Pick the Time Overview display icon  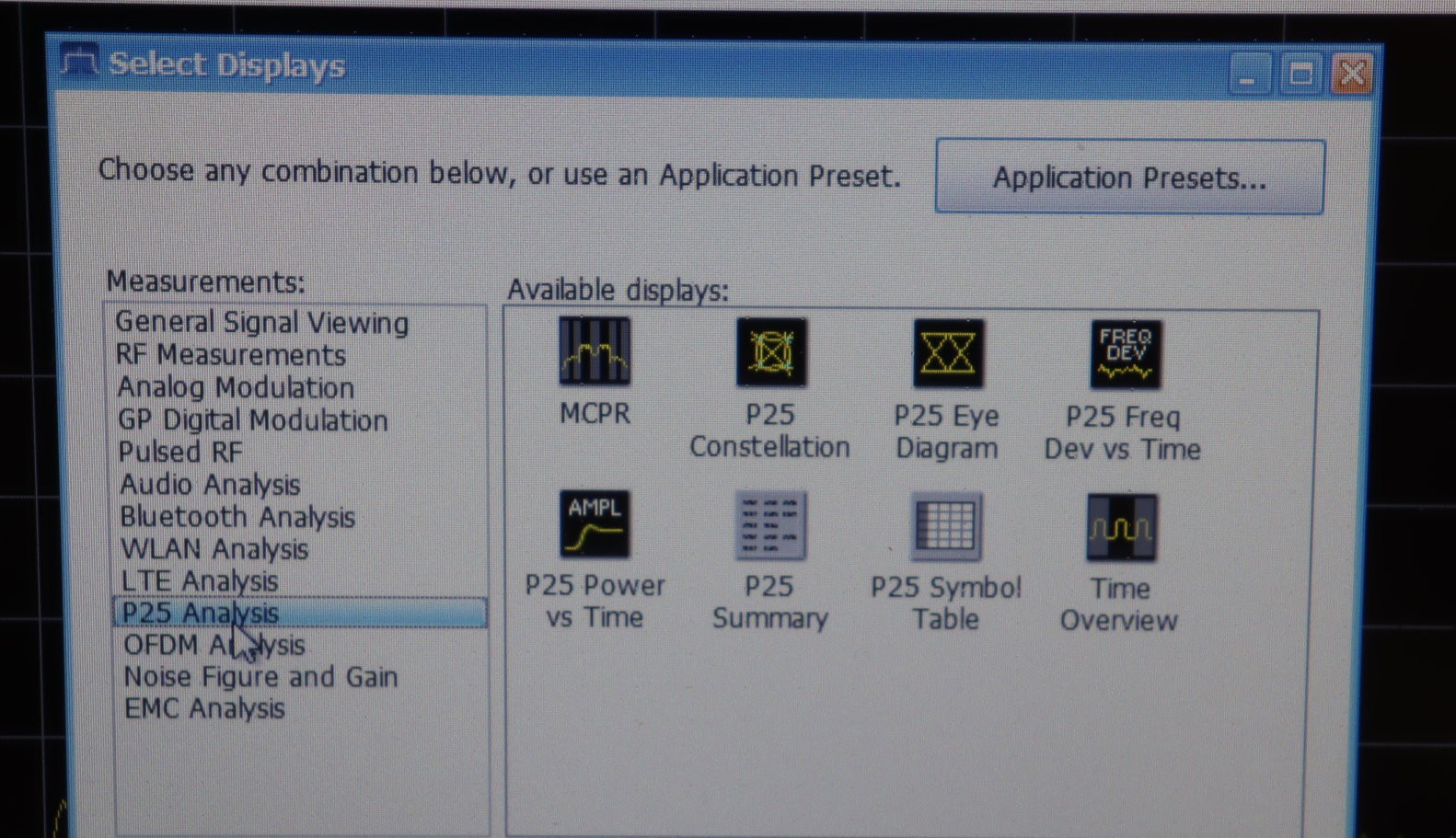pos(1122,528)
